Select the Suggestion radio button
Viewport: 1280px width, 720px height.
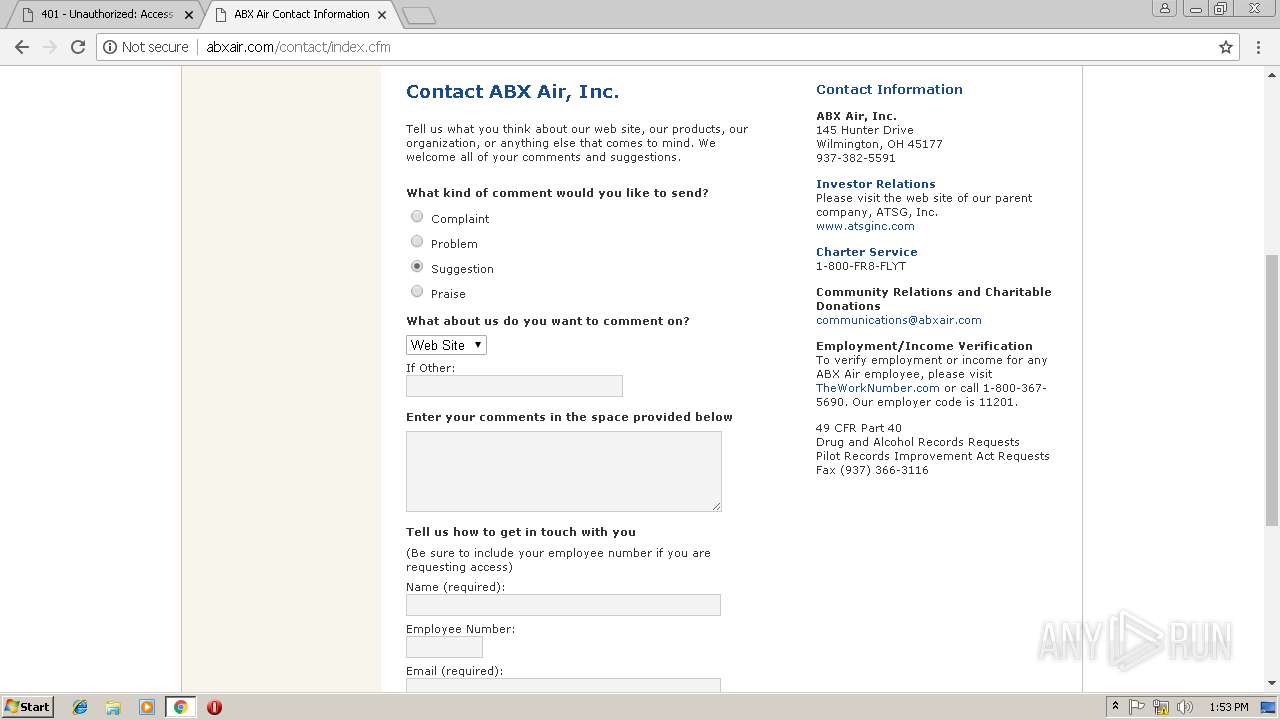417,267
